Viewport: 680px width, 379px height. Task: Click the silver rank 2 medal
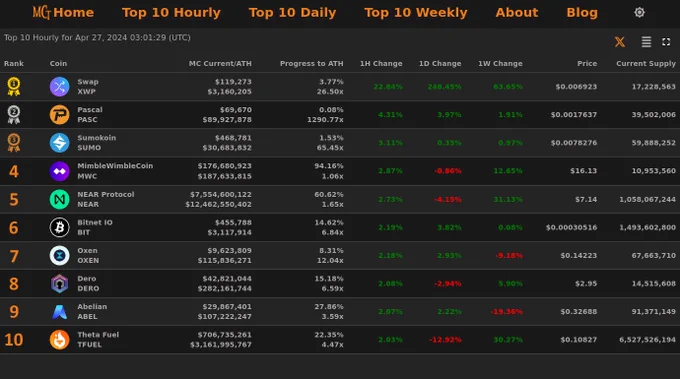[x=14, y=115]
